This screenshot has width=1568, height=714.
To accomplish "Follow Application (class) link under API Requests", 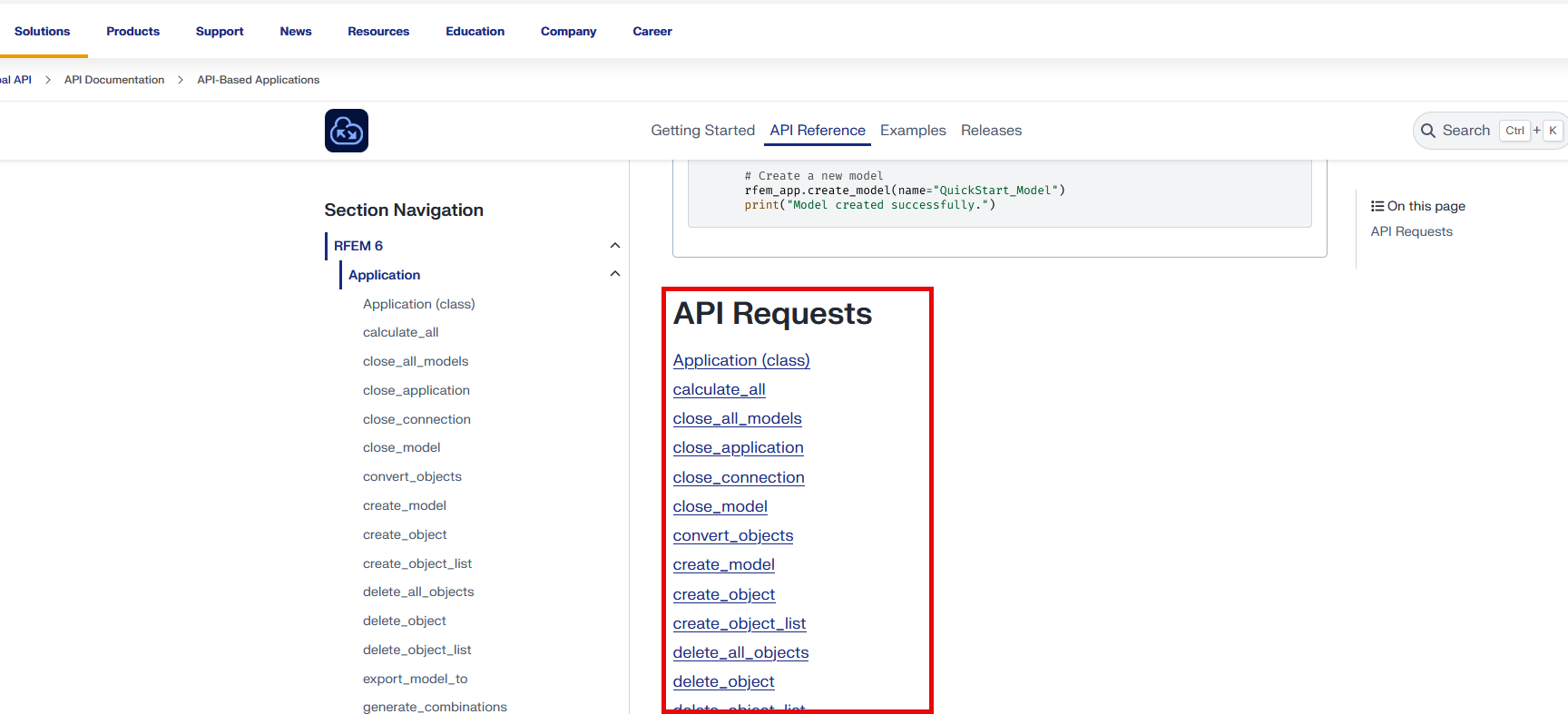I will pyautogui.click(x=741, y=360).
